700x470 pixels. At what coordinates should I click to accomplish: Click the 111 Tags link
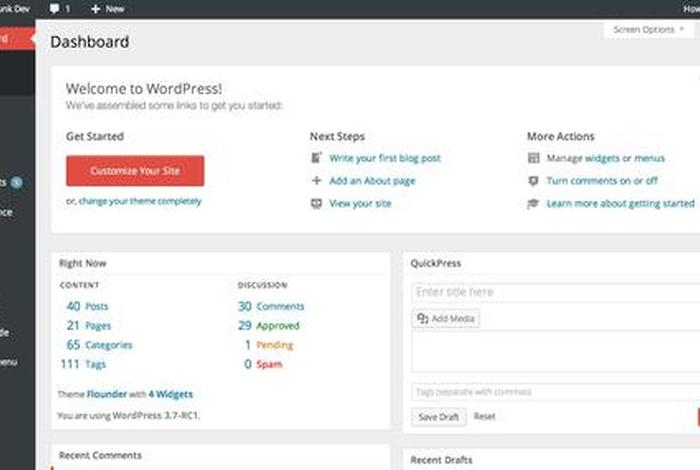click(x=83, y=364)
